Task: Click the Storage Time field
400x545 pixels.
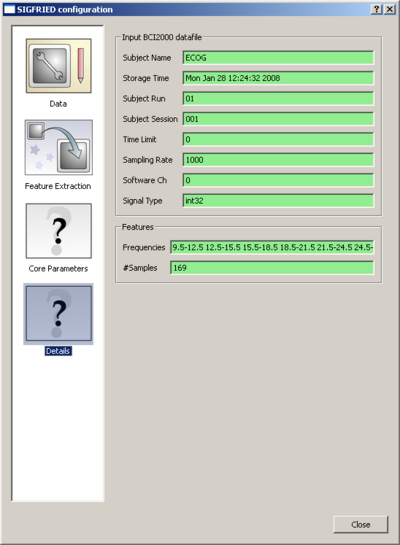Action: [x=278, y=78]
